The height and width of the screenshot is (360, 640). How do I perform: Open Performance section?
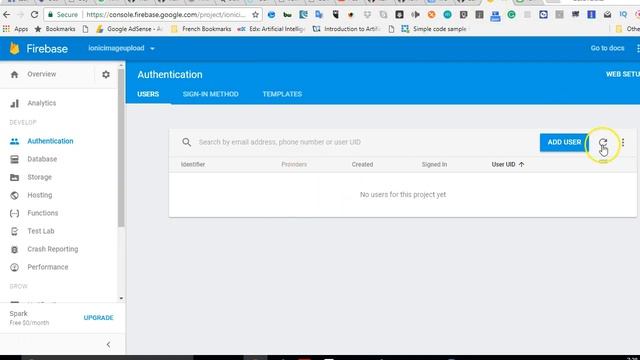pyautogui.click(x=48, y=267)
